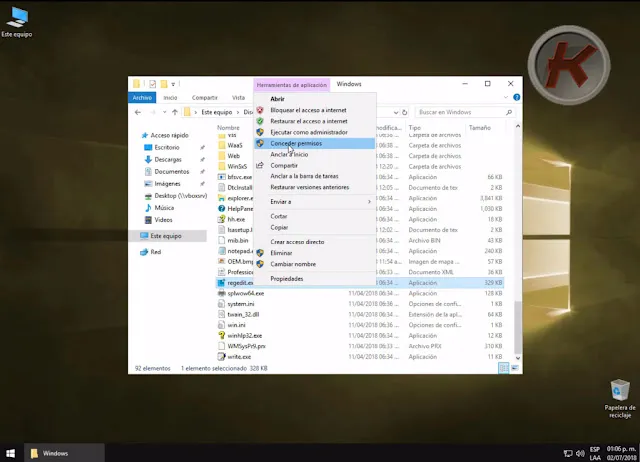This screenshot has height=462, width=640.
Task: Click Acceso rápido in navigation pane
Action: pos(169,135)
